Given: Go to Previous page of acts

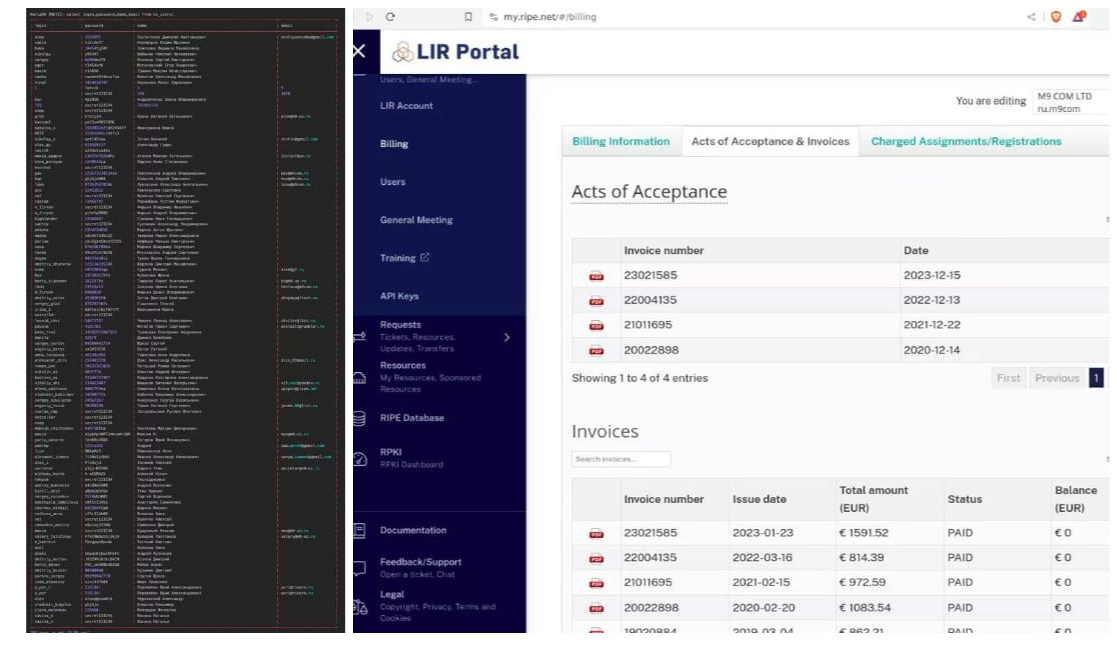Looking at the screenshot, I should [1056, 378].
